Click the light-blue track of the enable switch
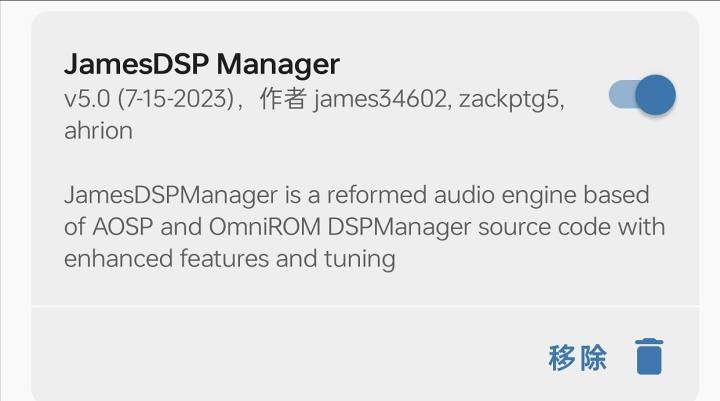The width and height of the screenshot is (720, 401). (620, 96)
